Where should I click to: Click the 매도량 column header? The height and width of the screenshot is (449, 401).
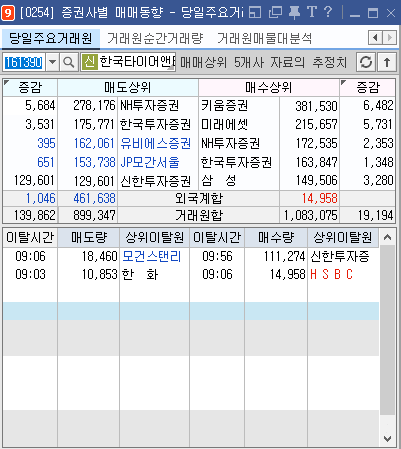tap(88, 238)
